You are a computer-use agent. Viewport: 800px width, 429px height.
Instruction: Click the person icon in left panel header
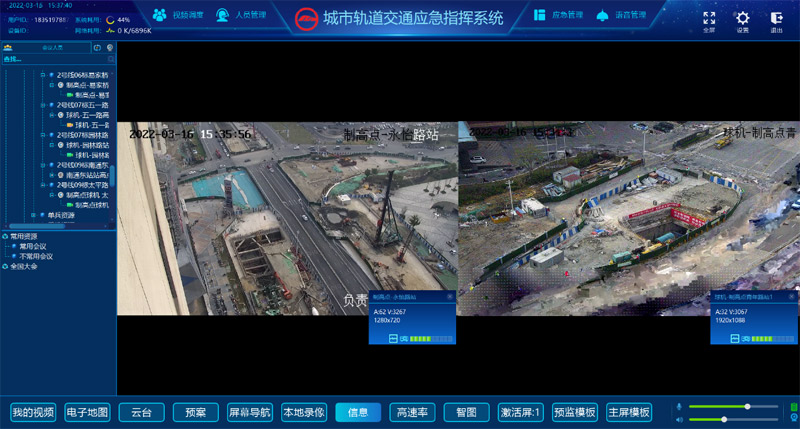(x=8, y=47)
